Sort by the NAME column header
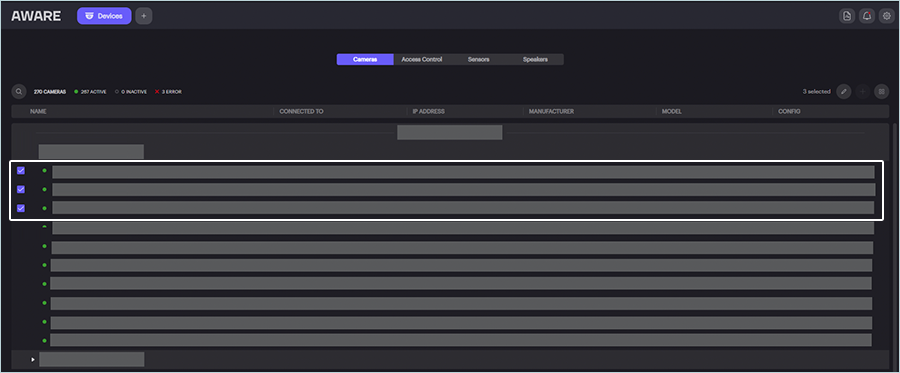 click(x=38, y=111)
